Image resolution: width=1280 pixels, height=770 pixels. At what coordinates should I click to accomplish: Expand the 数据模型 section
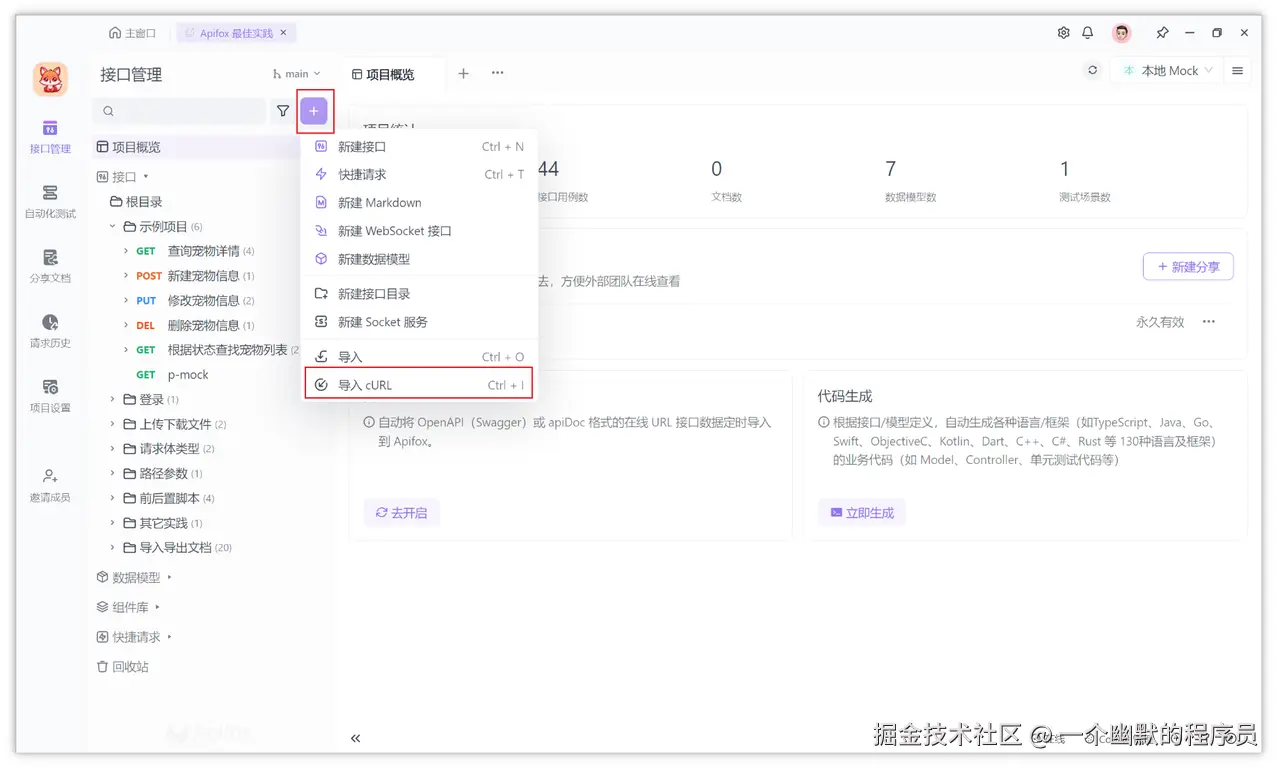pyautogui.click(x=170, y=577)
